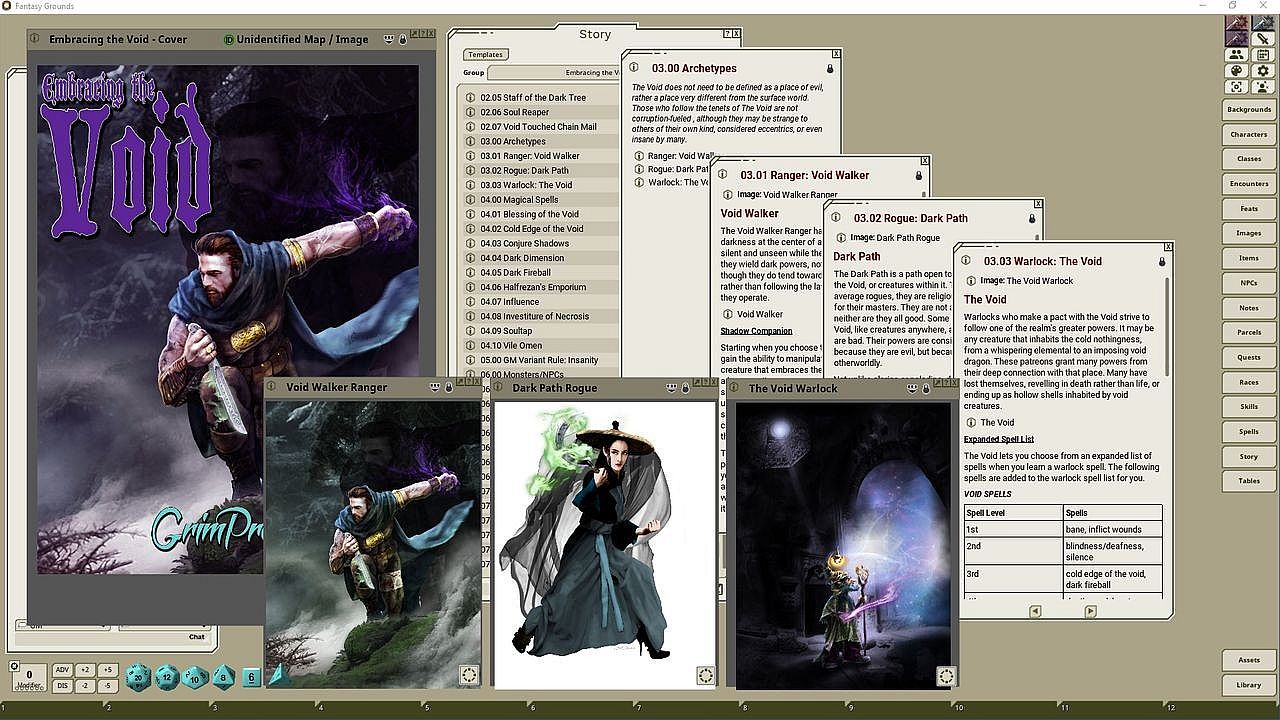Click the link icon for 04.05 Dark Fireball
Image resolution: width=1280 pixels, height=720 pixels.
pyautogui.click(x=471, y=272)
